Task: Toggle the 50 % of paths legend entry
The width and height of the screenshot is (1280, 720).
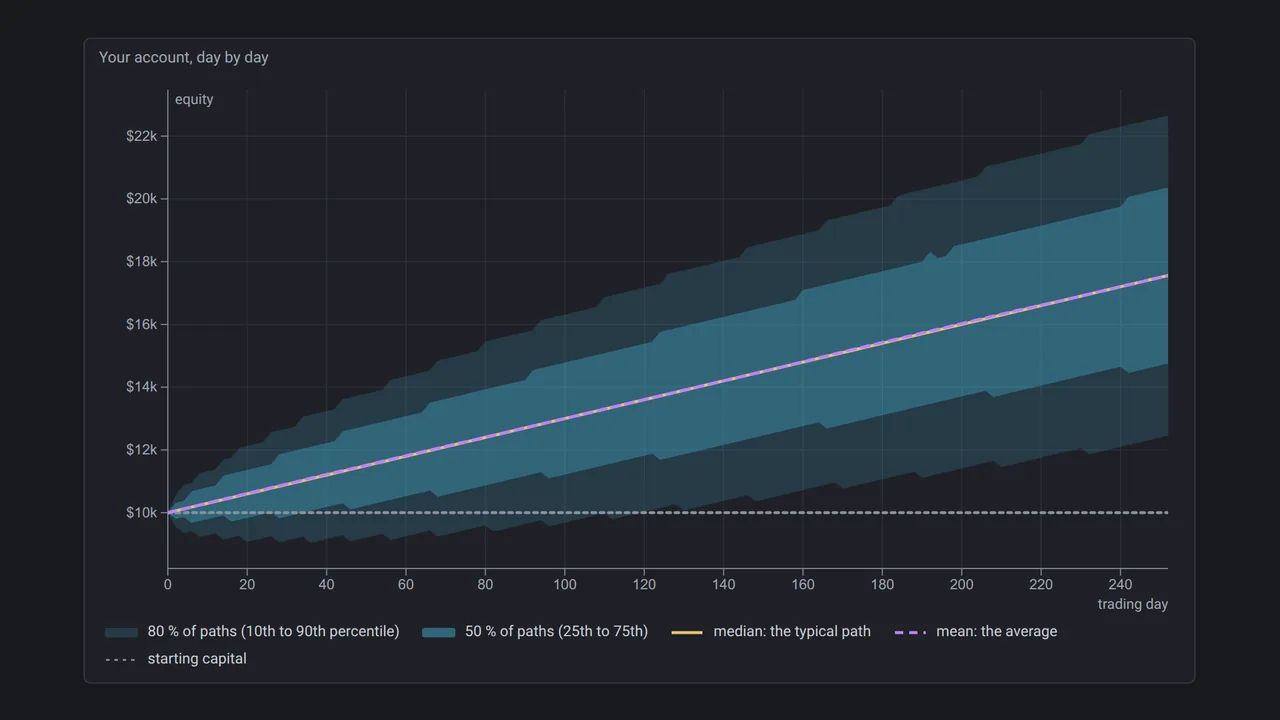Action: point(535,631)
